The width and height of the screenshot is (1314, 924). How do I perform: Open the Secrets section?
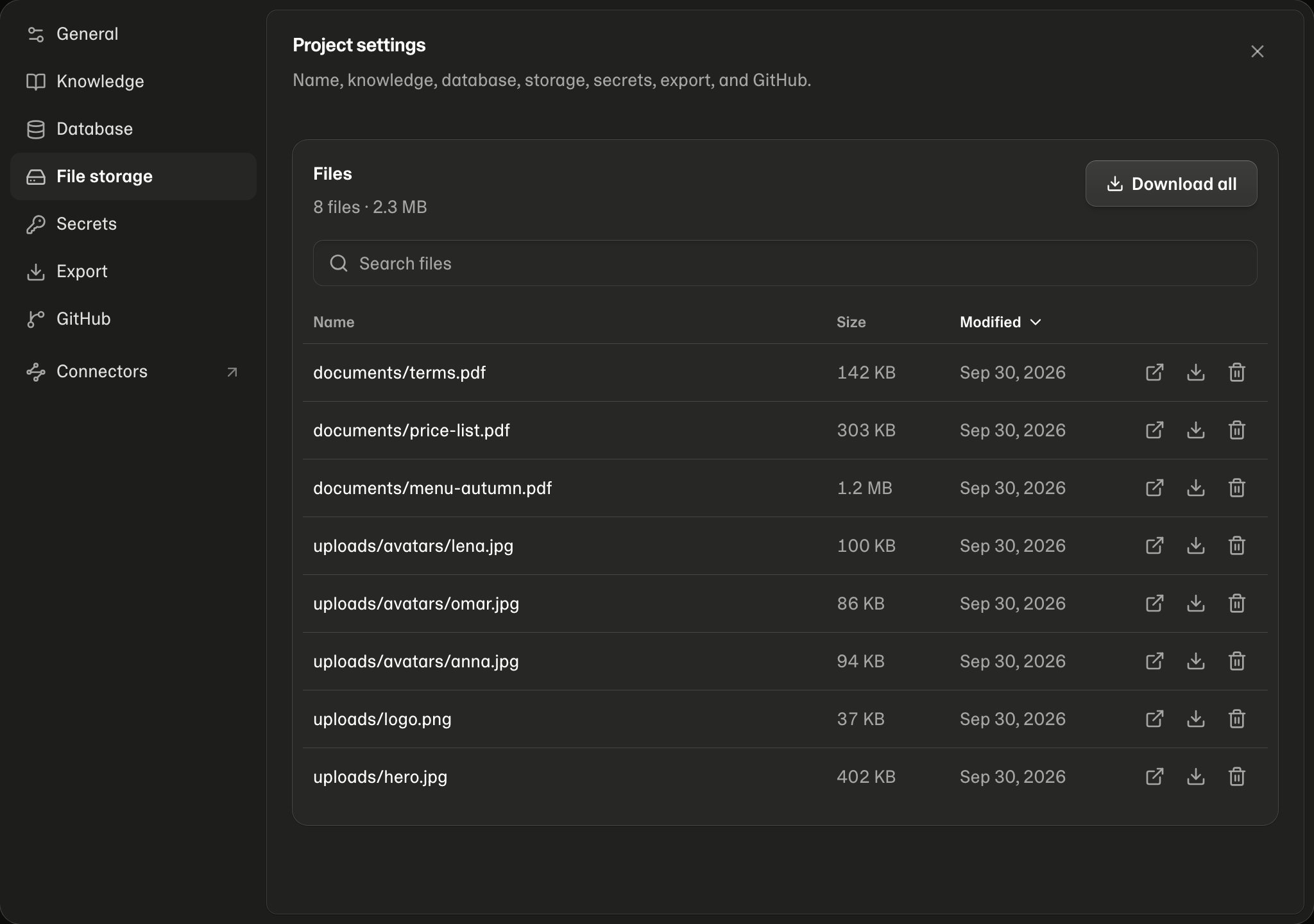point(133,224)
